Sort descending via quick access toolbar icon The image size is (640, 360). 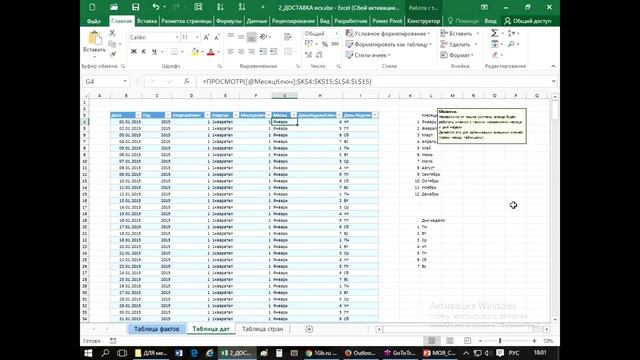click(242, 7)
